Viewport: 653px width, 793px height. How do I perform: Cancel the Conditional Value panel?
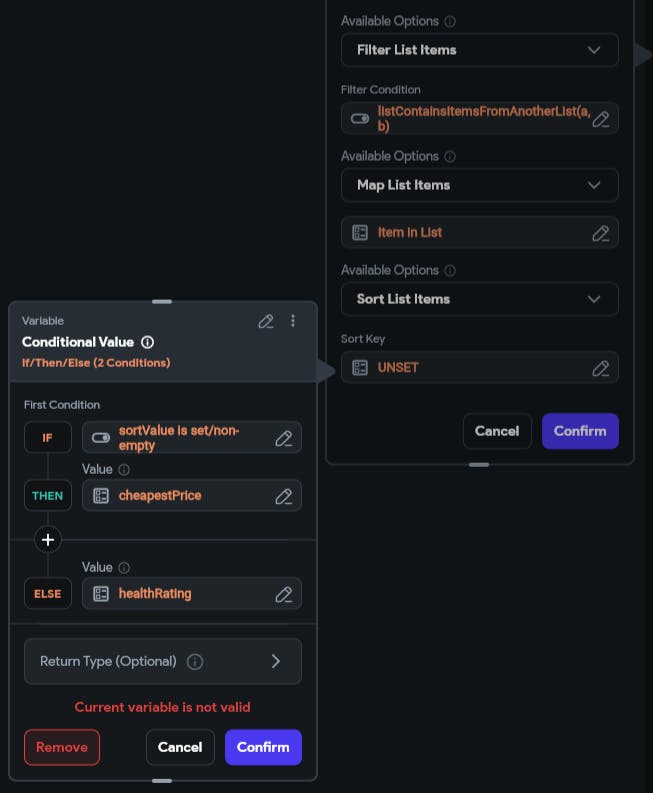180,747
